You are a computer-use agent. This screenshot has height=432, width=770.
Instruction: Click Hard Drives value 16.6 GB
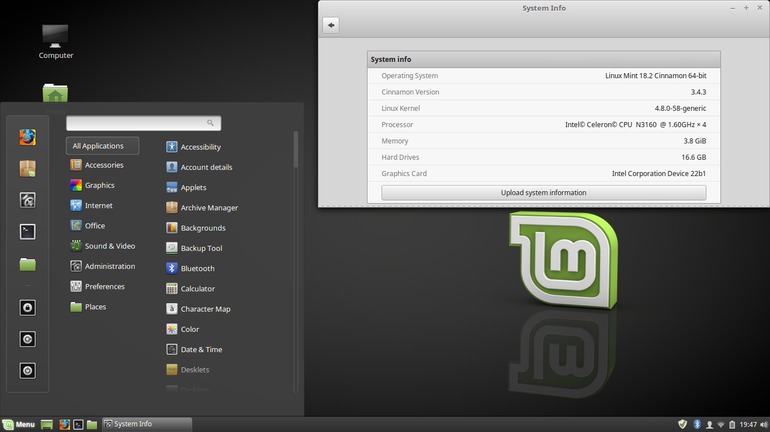pos(693,157)
